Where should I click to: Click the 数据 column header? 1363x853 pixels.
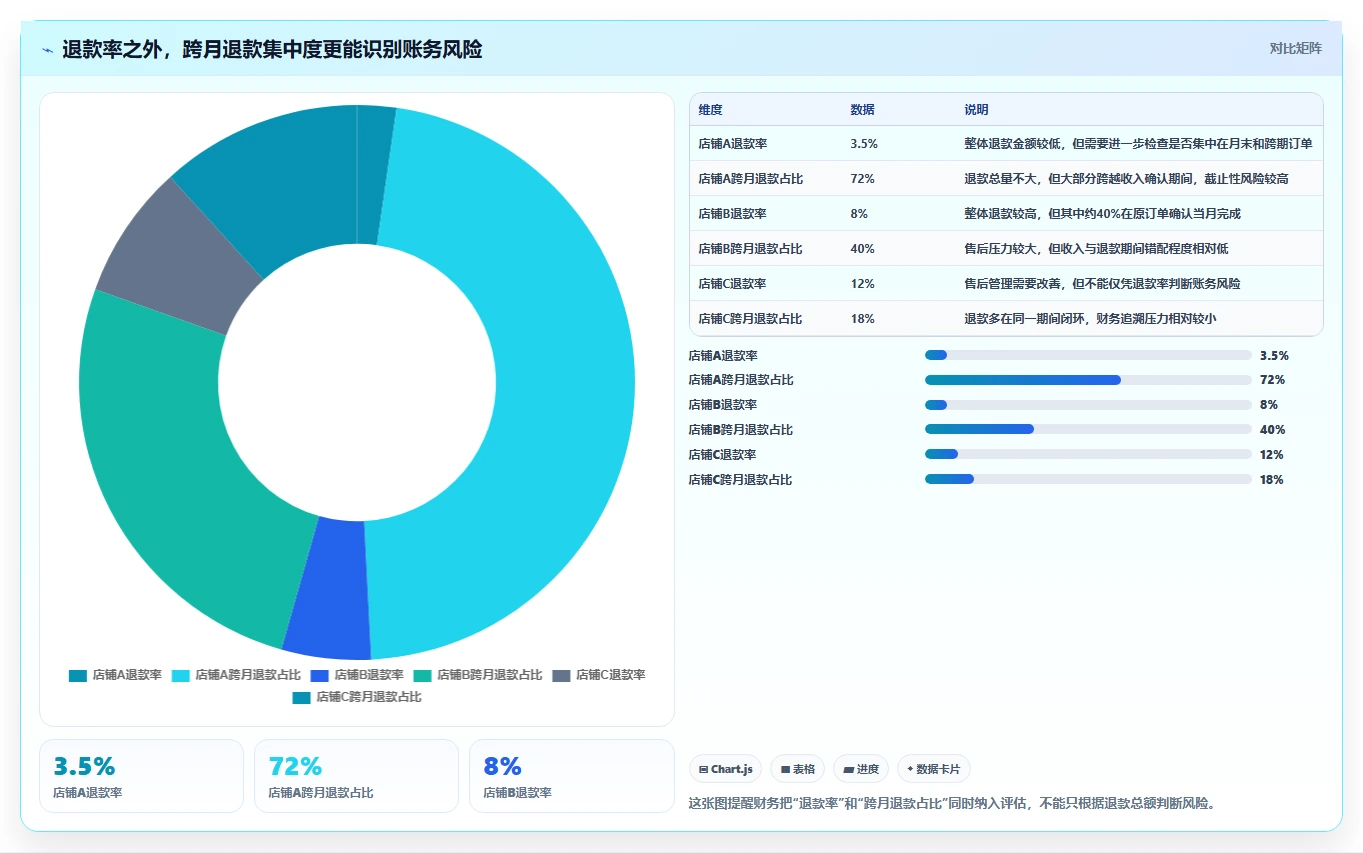(x=862, y=110)
